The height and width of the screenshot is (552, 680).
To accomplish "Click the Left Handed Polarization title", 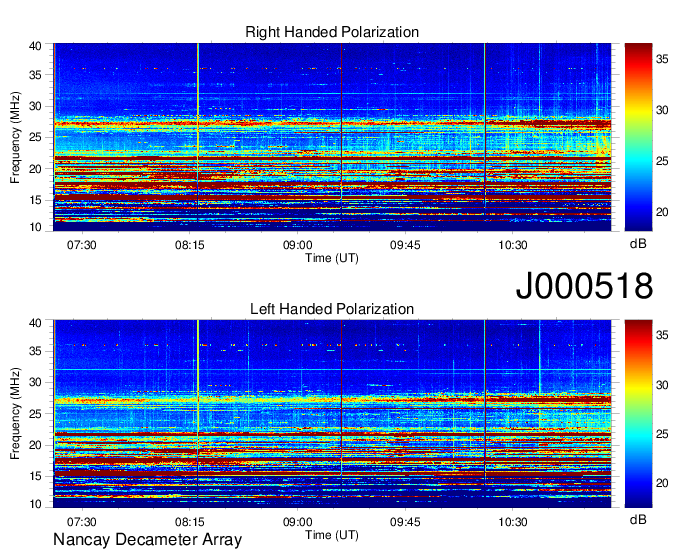I will [x=332, y=309].
